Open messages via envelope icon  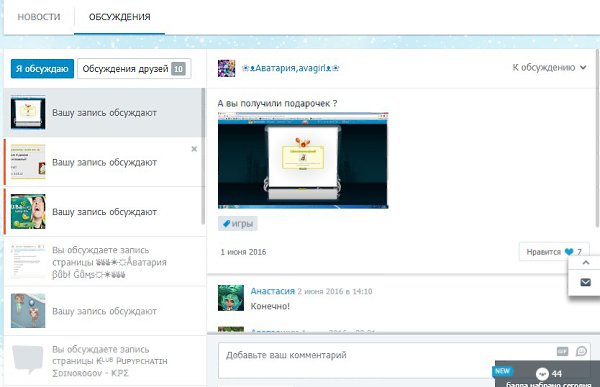coord(585,282)
